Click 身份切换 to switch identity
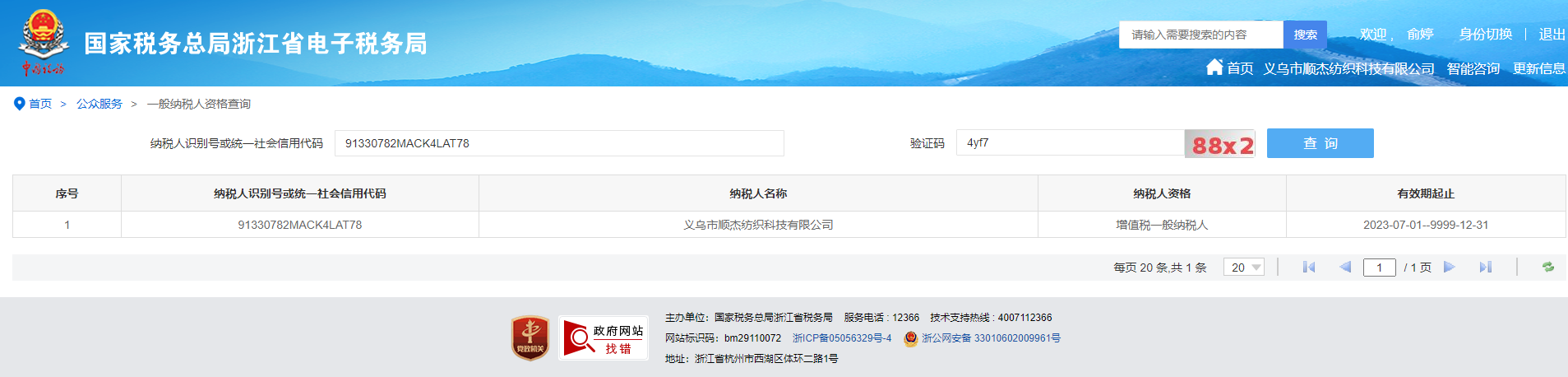 click(1485, 35)
